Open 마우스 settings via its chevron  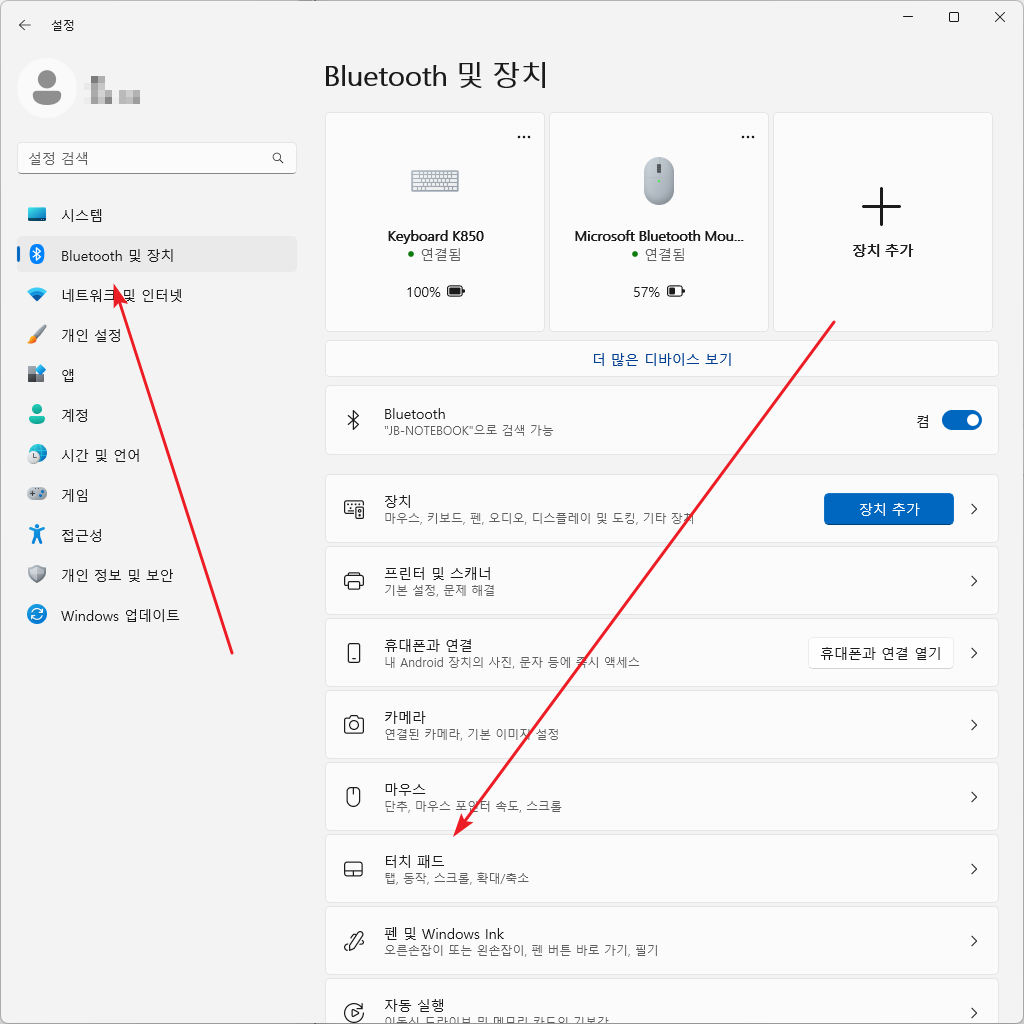coord(974,797)
